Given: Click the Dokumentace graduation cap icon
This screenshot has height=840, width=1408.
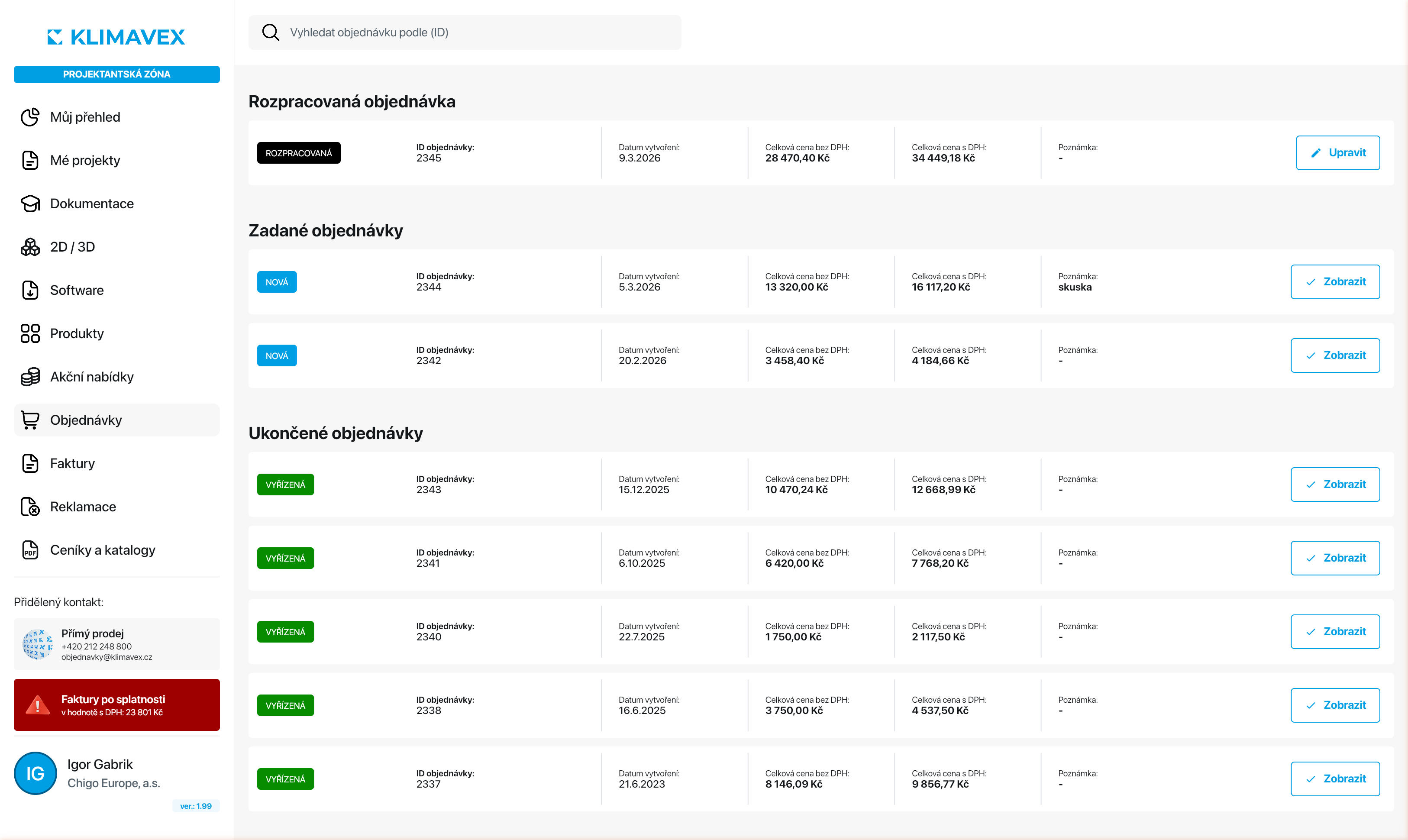Looking at the screenshot, I should [x=30, y=204].
